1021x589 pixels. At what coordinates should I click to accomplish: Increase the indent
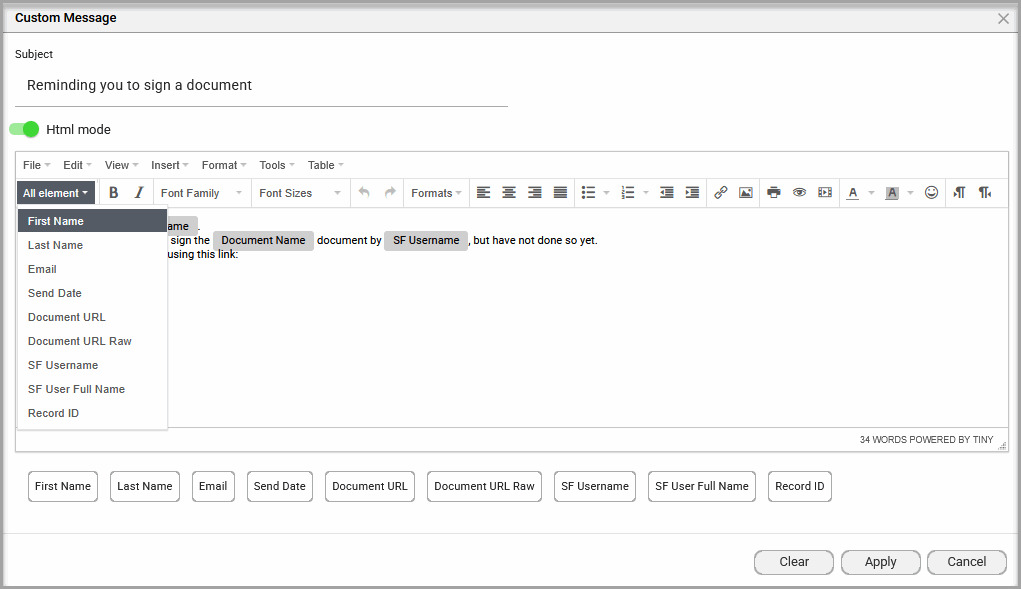tap(692, 193)
